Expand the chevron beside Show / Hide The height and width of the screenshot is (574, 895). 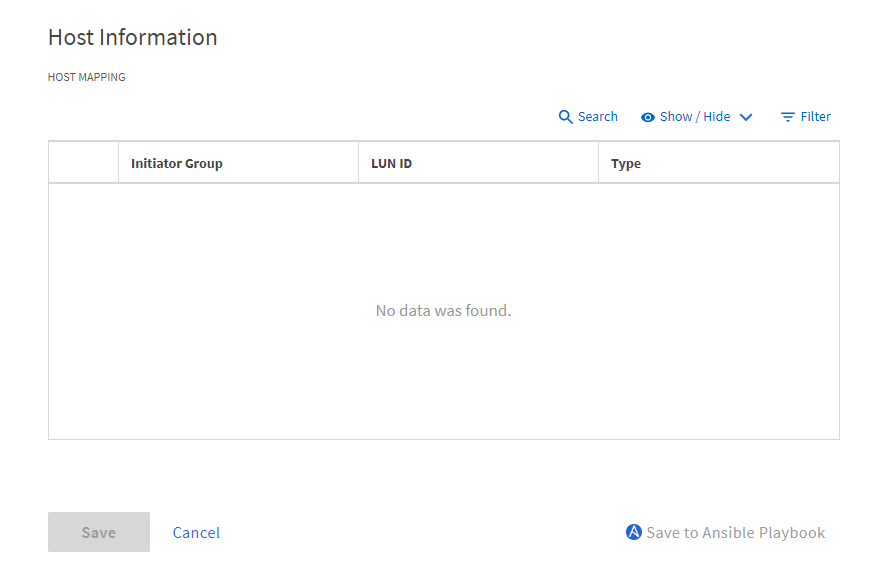click(746, 117)
